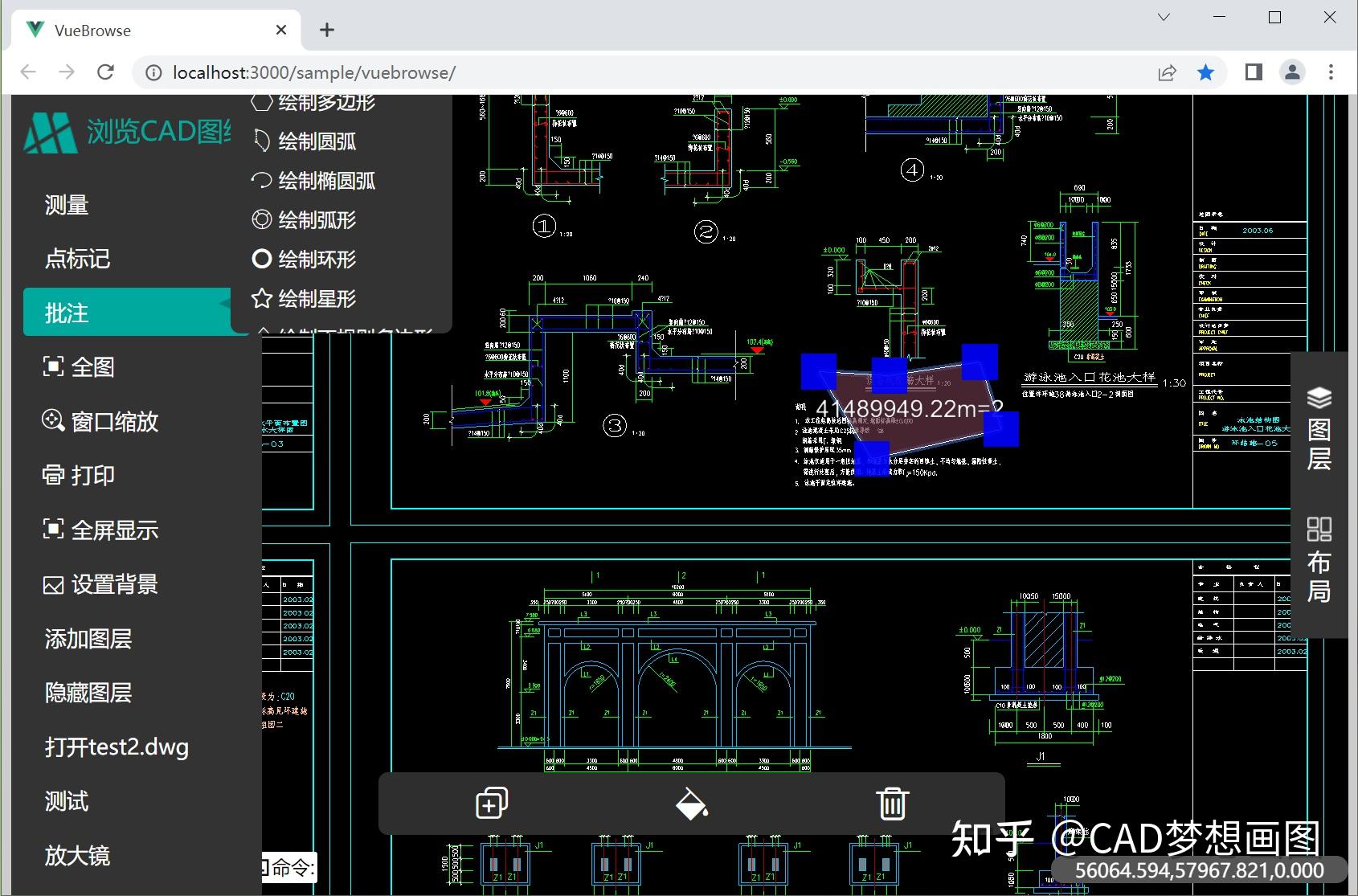Duplicate the annotation with the copy icon
The height and width of the screenshot is (896, 1358).
(x=490, y=803)
